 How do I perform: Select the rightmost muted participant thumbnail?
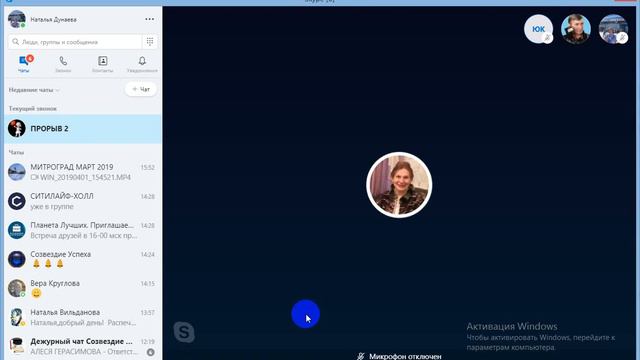[x=613, y=29]
